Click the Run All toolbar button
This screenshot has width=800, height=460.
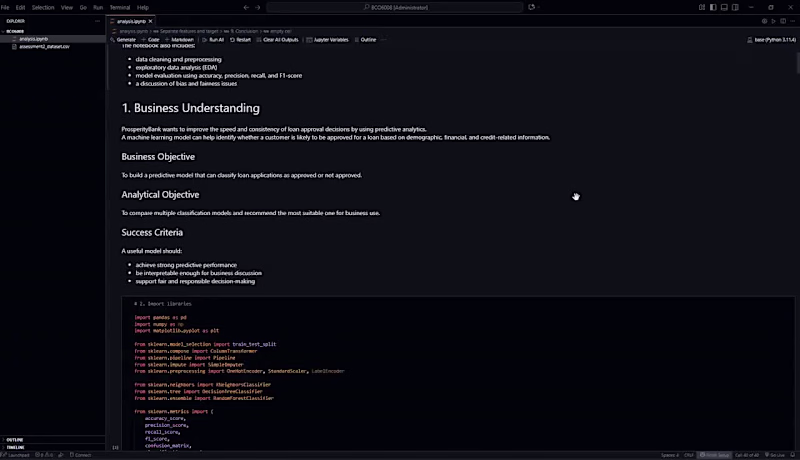213,40
